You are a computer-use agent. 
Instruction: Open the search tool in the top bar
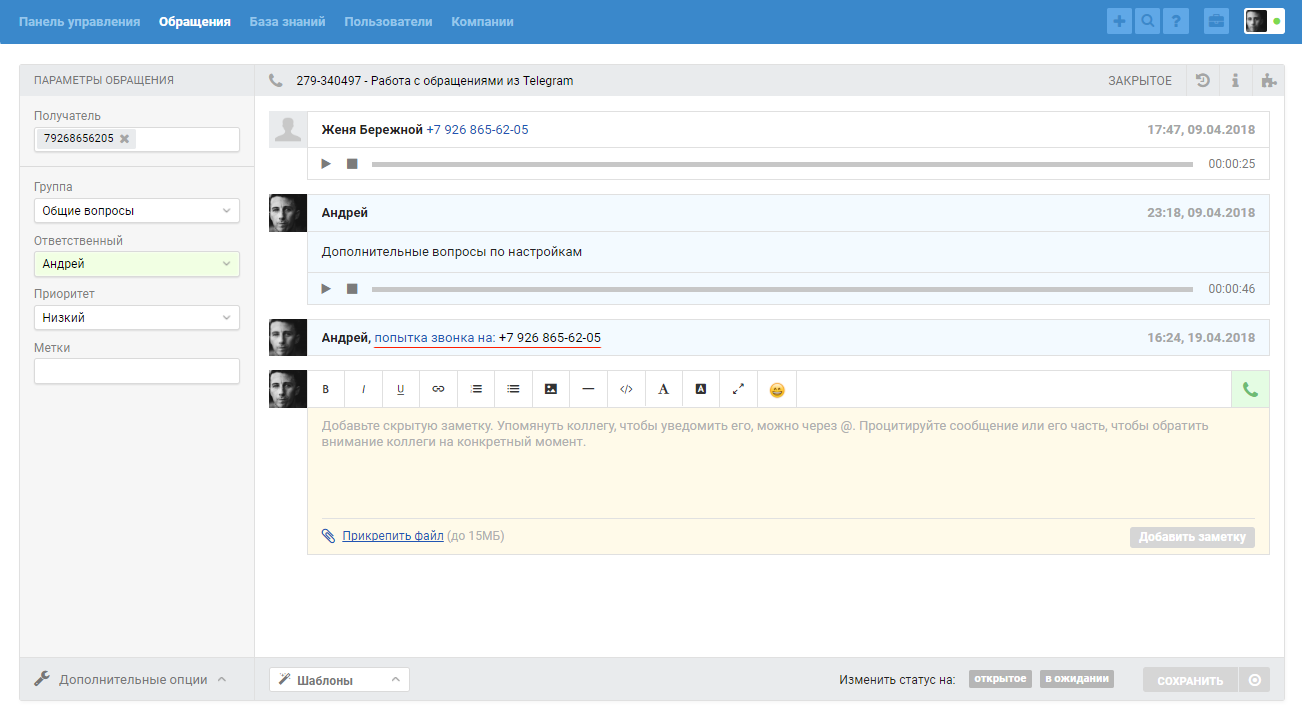1147,19
